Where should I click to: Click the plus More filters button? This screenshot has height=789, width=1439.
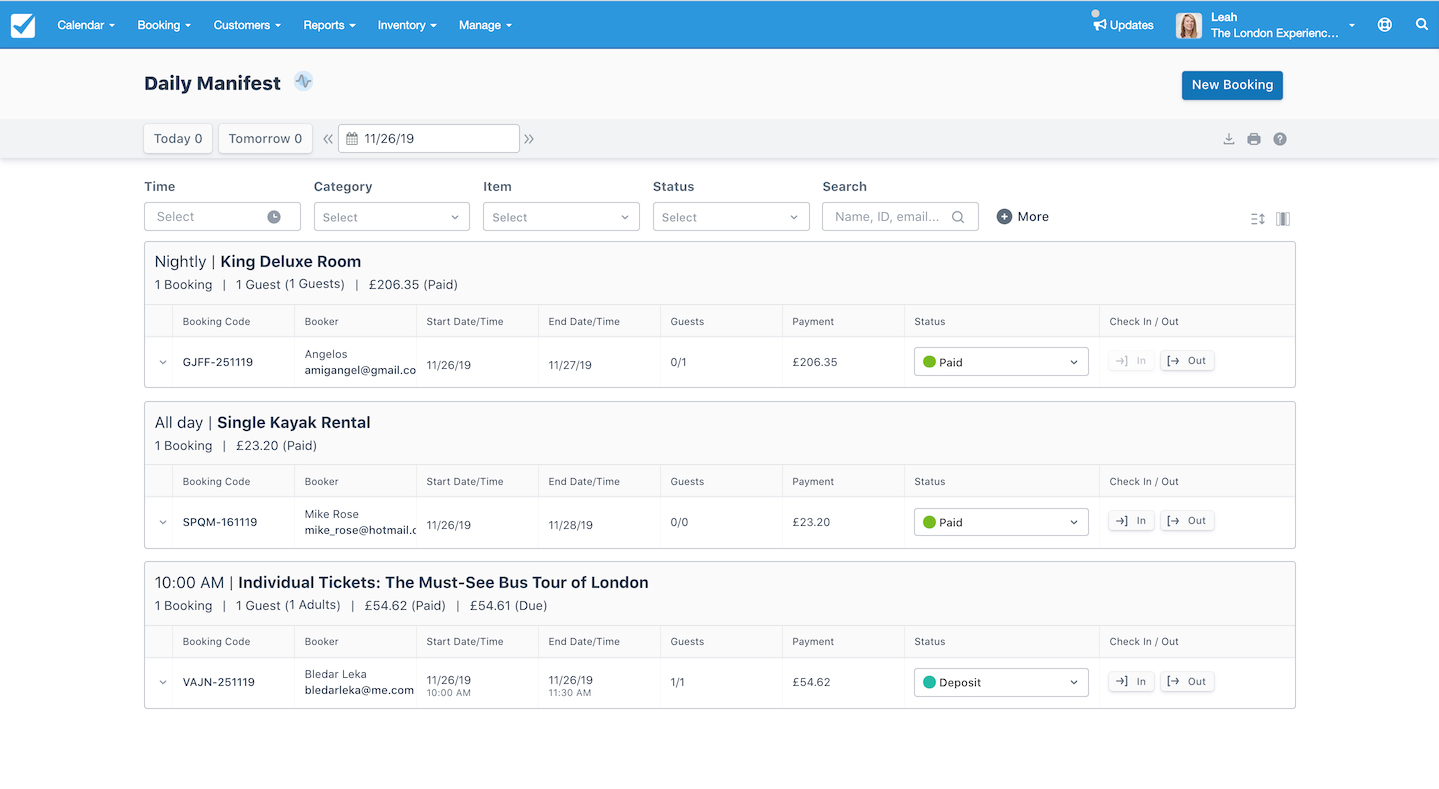pos(1023,217)
